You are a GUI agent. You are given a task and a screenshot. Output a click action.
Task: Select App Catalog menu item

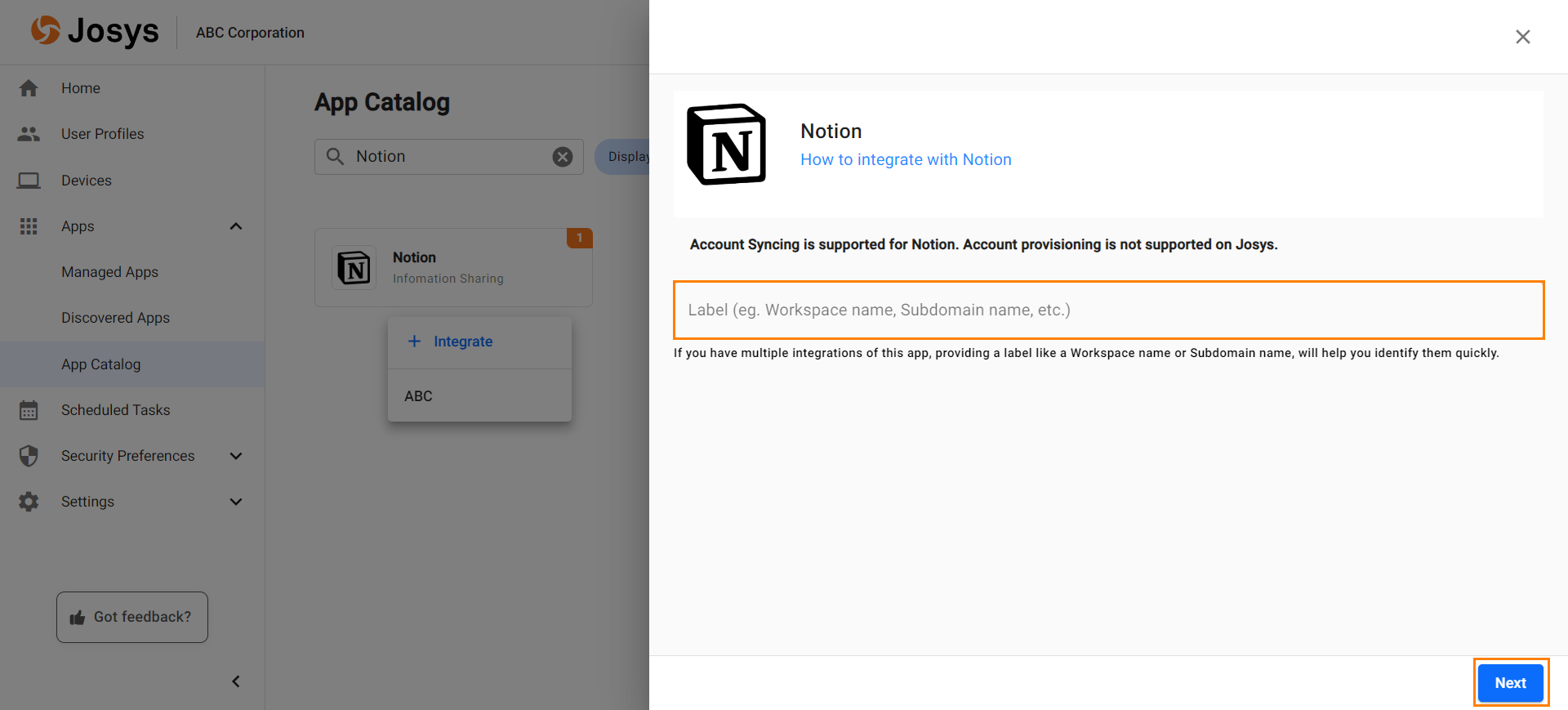[x=132, y=364]
